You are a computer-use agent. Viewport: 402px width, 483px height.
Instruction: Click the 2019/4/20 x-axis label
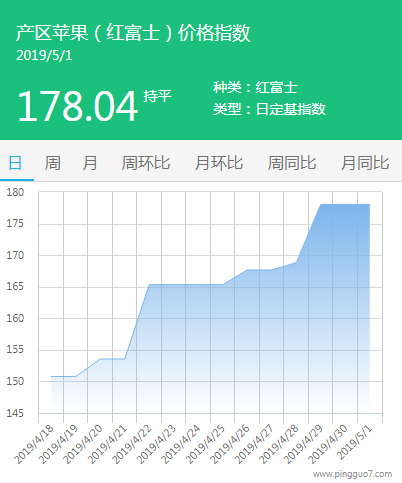83,444
